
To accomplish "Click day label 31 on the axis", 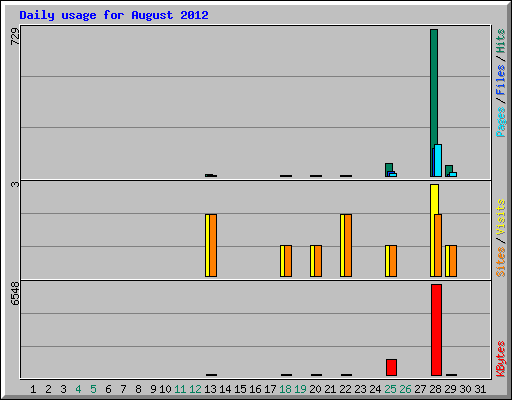I will pyautogui.click(x=480, y=389).
